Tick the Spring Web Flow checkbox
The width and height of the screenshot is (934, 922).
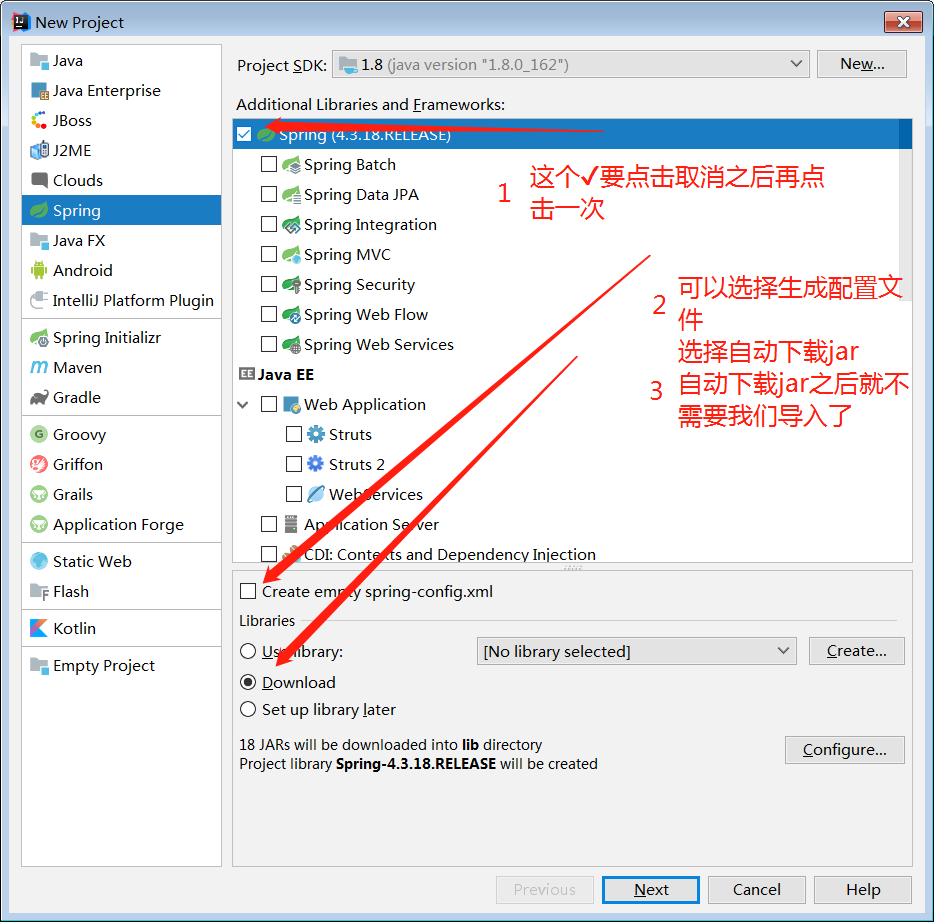pyautogui.click(x=269, y=314)
